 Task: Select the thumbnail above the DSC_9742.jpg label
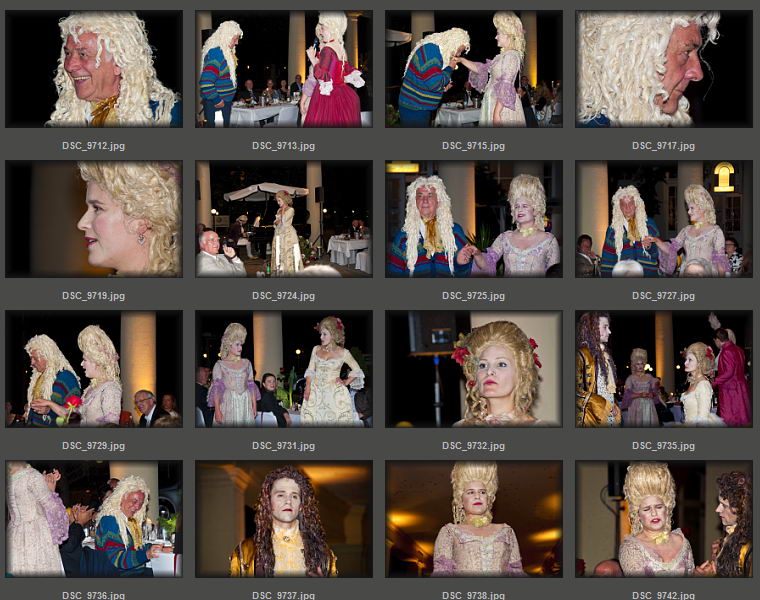click(664, 519)
